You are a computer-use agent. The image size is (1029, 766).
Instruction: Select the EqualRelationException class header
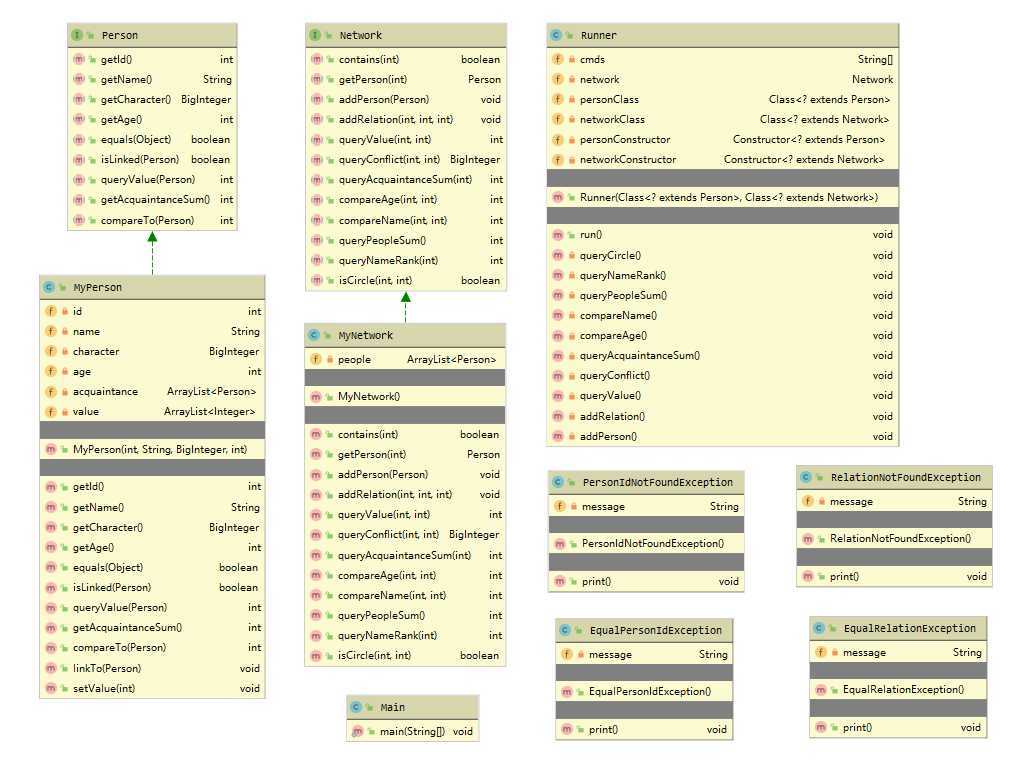(898, 628)
